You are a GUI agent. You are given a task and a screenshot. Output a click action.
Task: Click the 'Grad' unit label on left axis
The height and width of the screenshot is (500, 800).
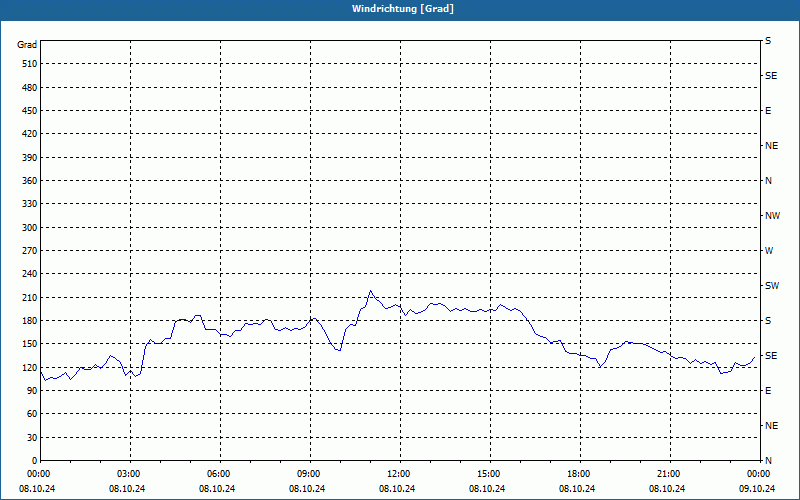click(27, 45)
